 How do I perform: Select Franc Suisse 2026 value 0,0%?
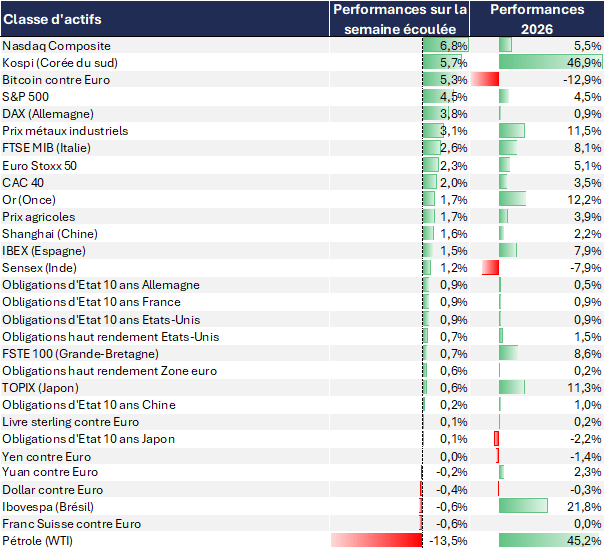588,523
